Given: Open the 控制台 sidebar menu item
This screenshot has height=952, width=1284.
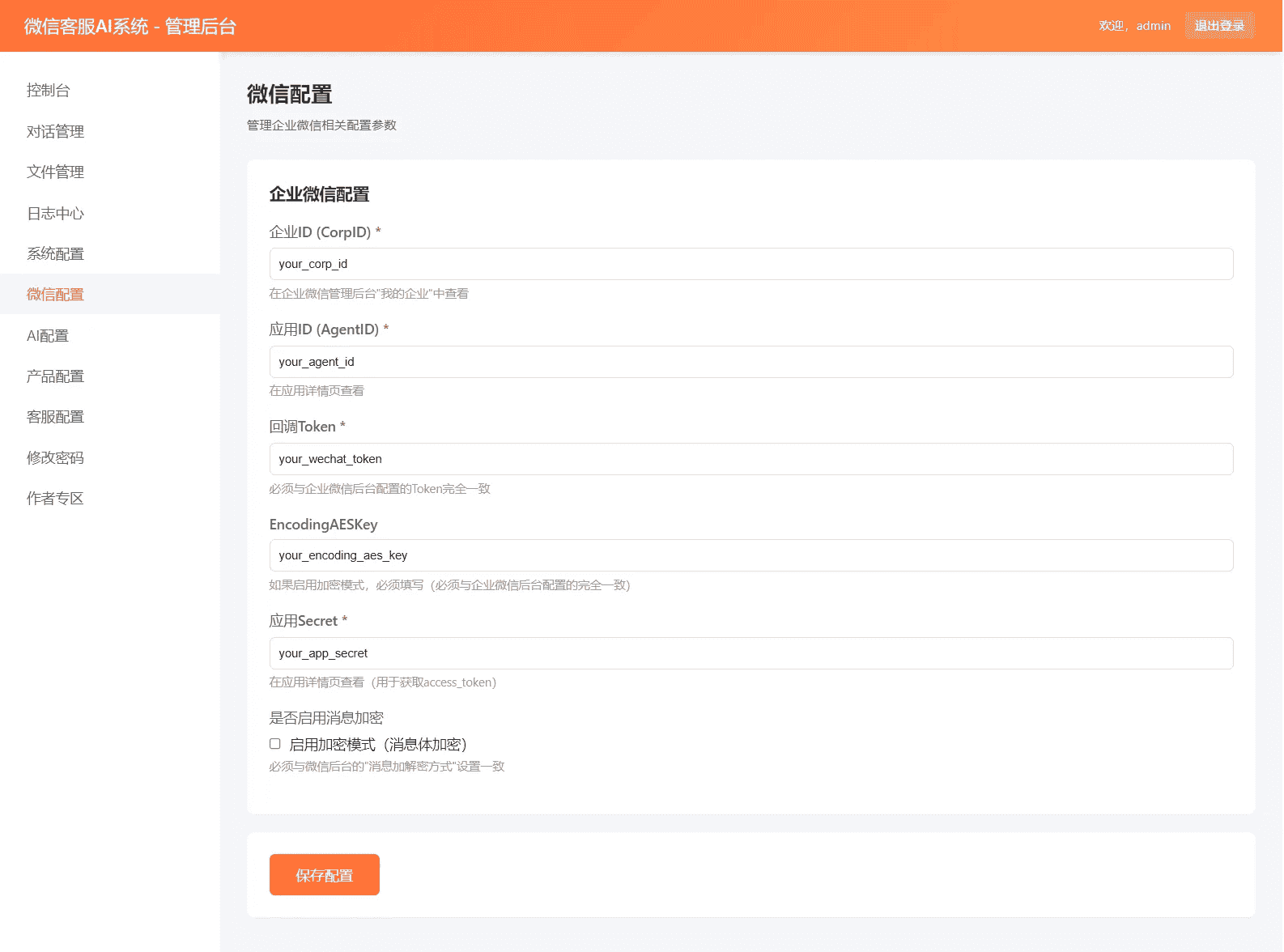Looking at the screenshot, I should (49, 91).
